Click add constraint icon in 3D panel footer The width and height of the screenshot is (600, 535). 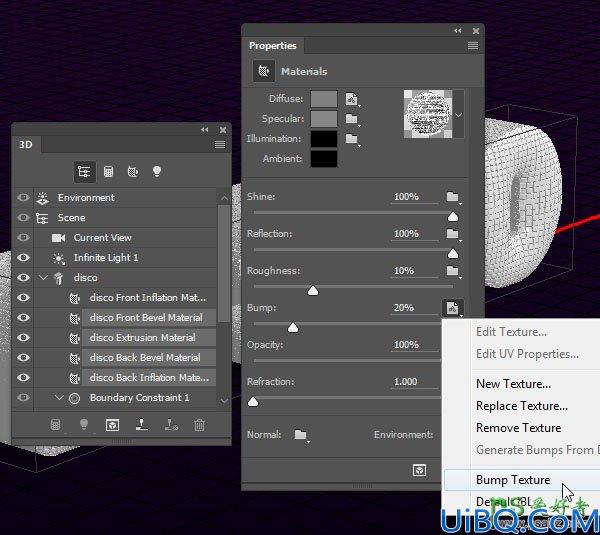tap(171, 424)
